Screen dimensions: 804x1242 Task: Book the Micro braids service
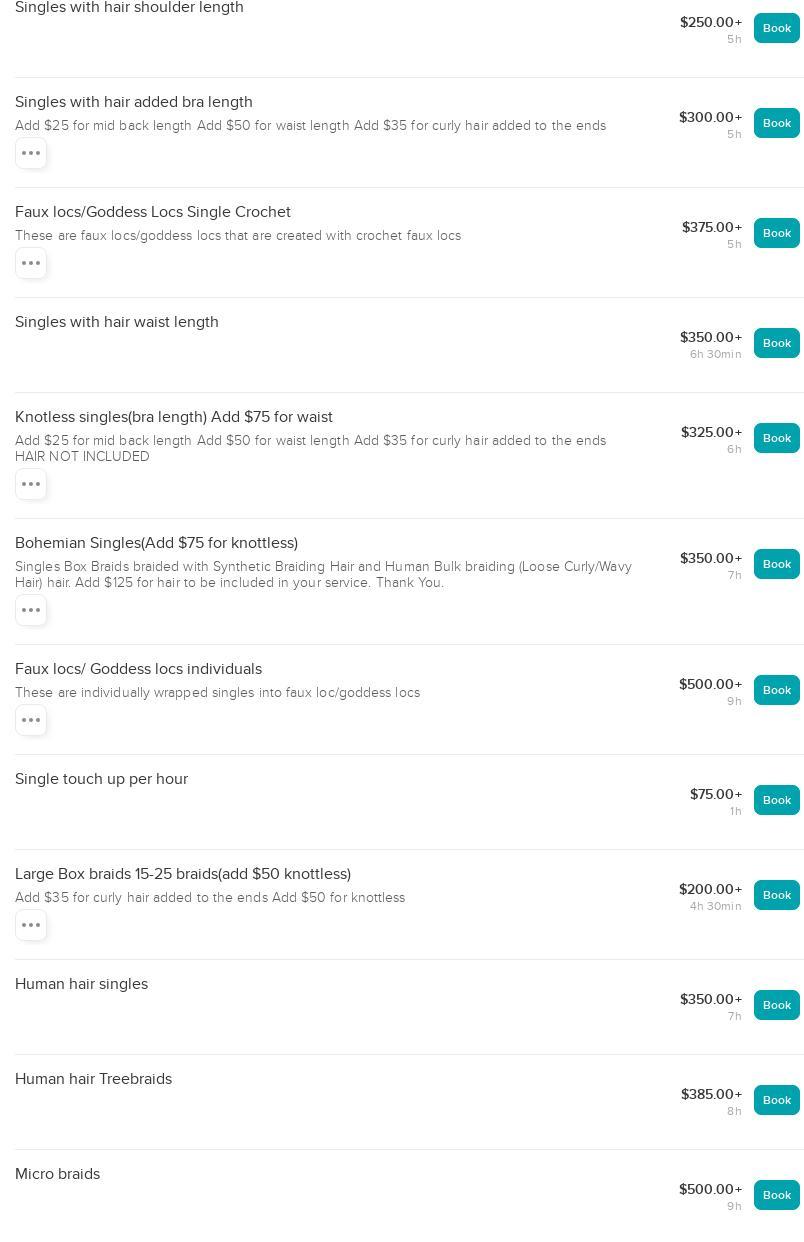pos(776,1195)
